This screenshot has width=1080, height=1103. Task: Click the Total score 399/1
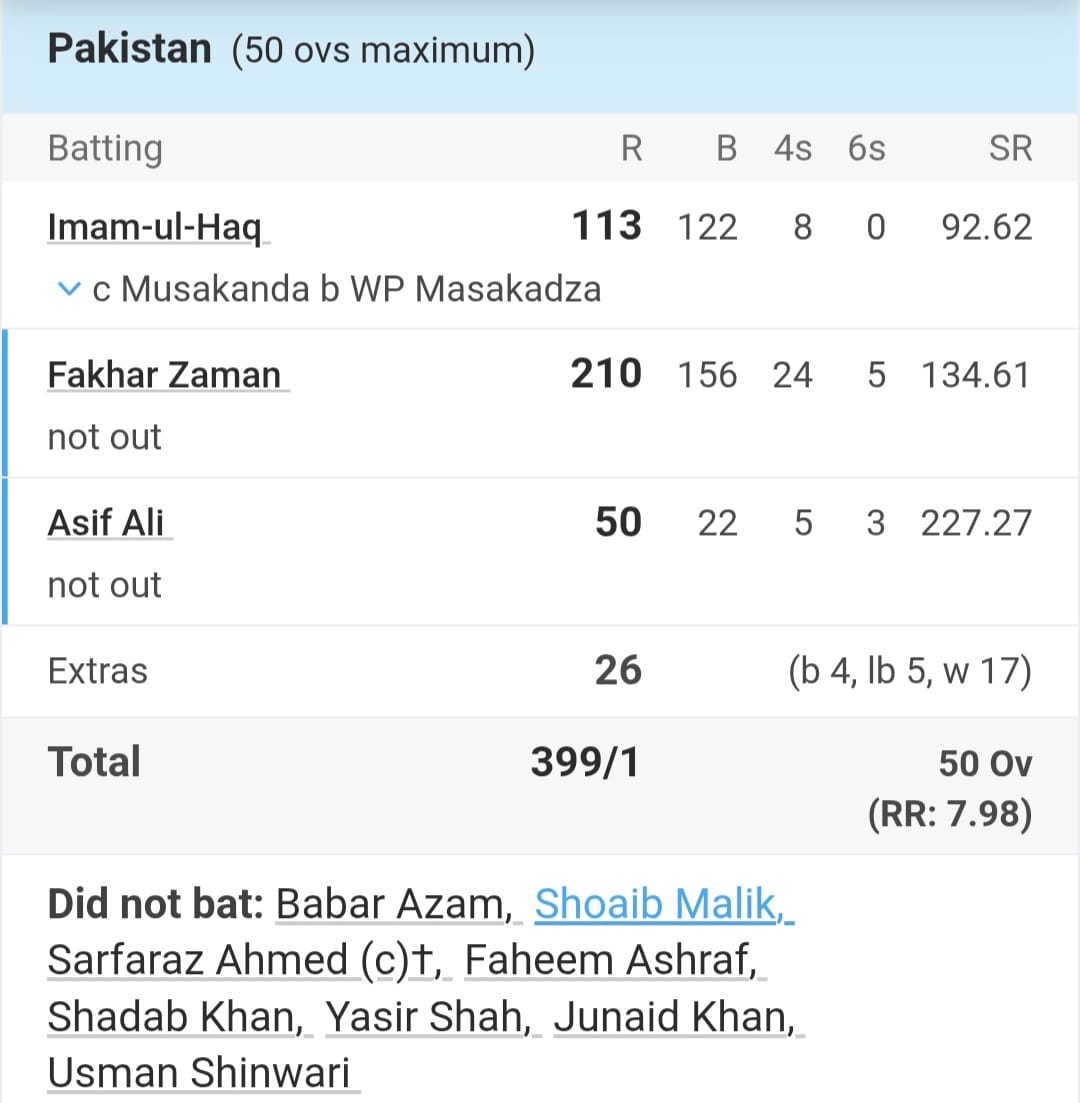584,763
